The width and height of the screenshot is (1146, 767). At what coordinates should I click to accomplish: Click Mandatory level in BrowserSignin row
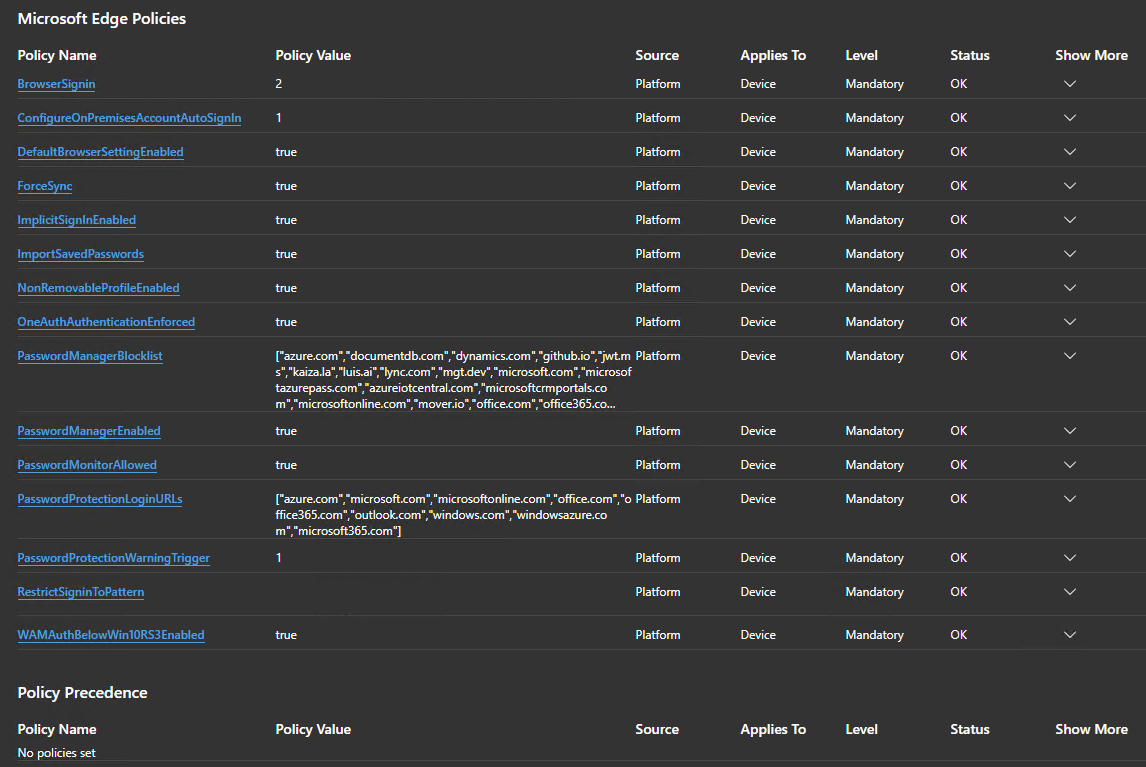point(875,84)
